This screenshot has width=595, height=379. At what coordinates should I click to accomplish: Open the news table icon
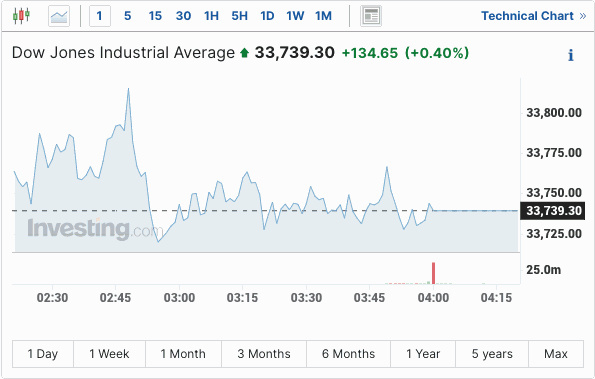point(371,16)
